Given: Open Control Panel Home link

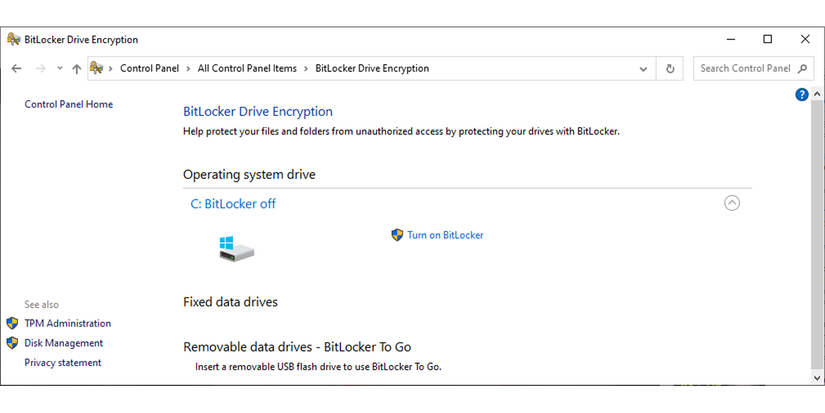Looking at the screenshot, I should pos(68,104).
